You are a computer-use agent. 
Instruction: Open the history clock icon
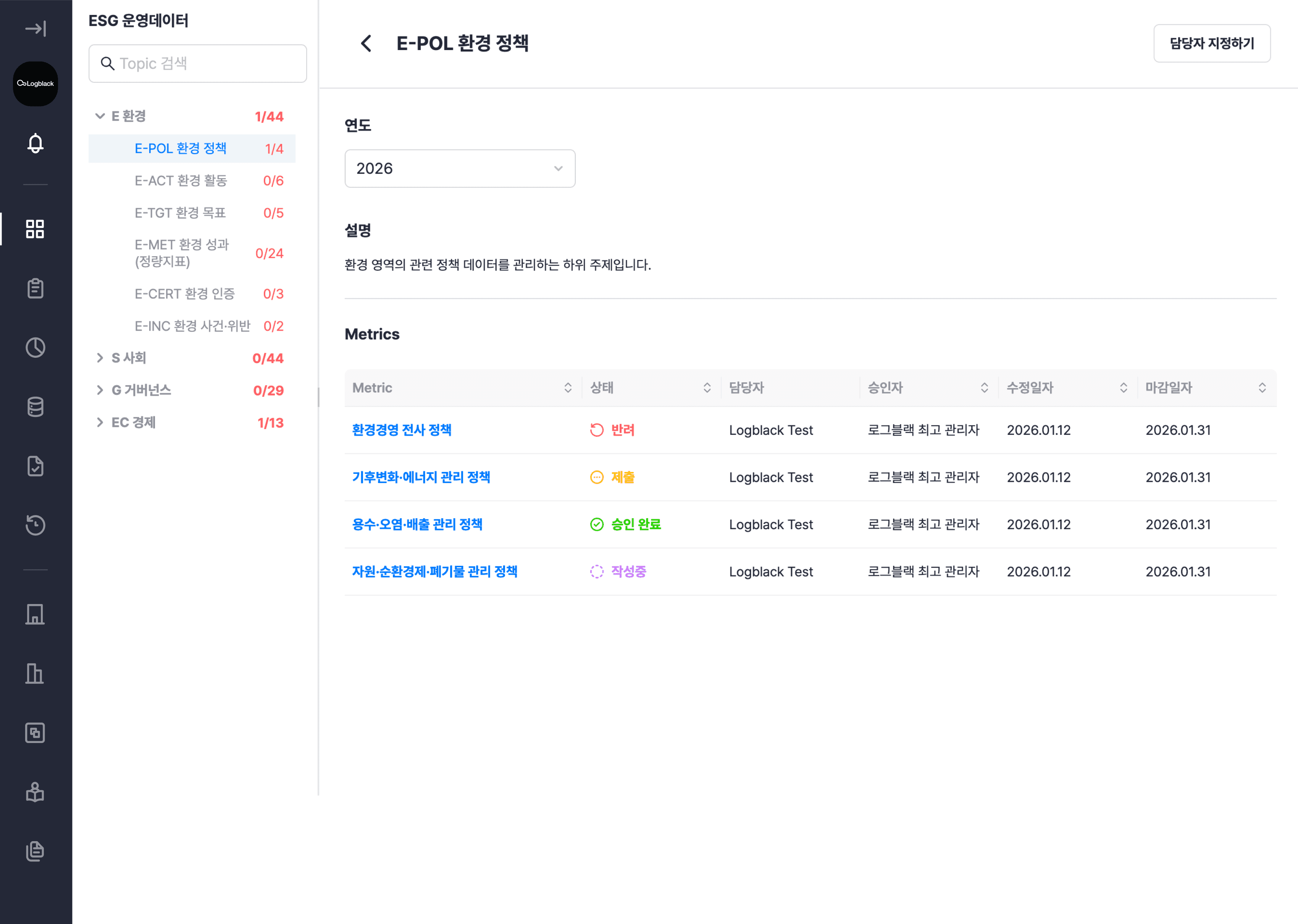point(35,525)
